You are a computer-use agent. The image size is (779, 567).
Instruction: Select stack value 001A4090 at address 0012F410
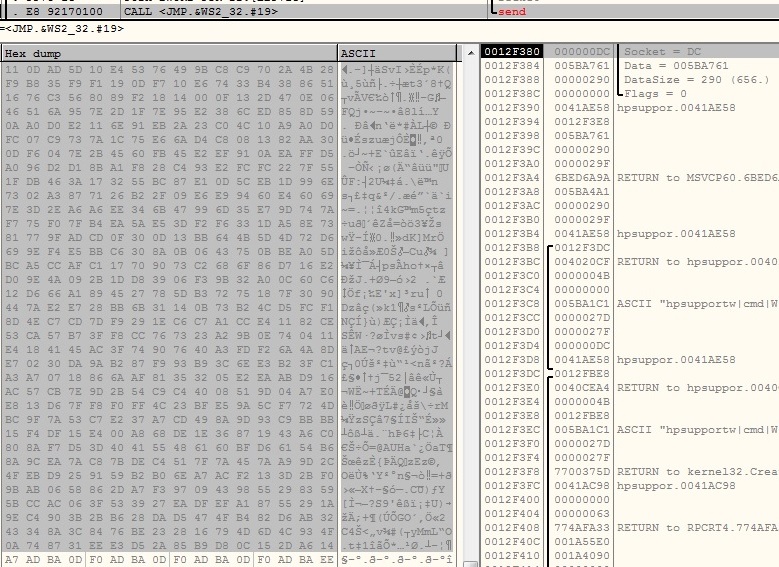pos(582,556)
